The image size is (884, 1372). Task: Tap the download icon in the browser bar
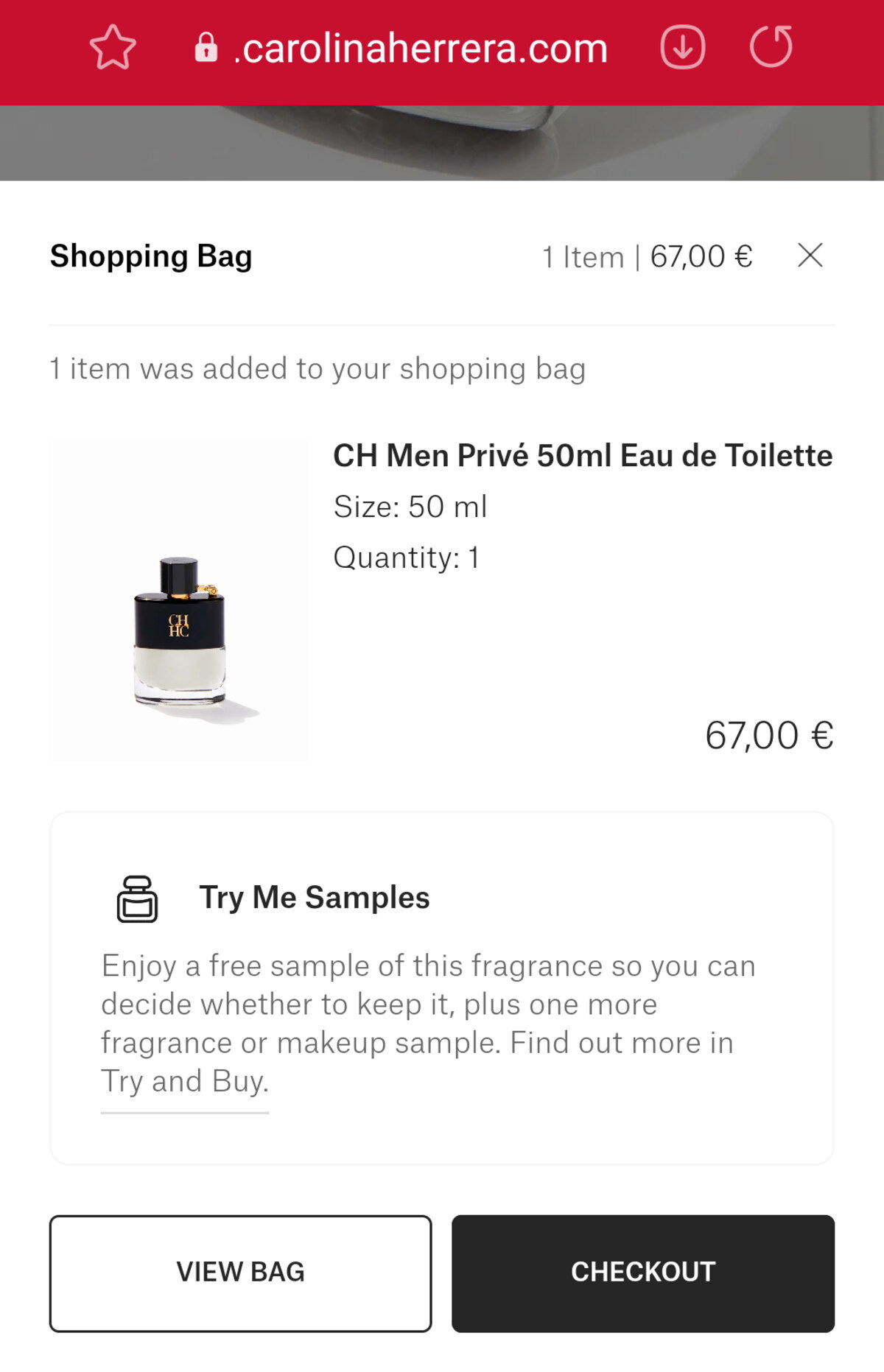pos(682,48)
